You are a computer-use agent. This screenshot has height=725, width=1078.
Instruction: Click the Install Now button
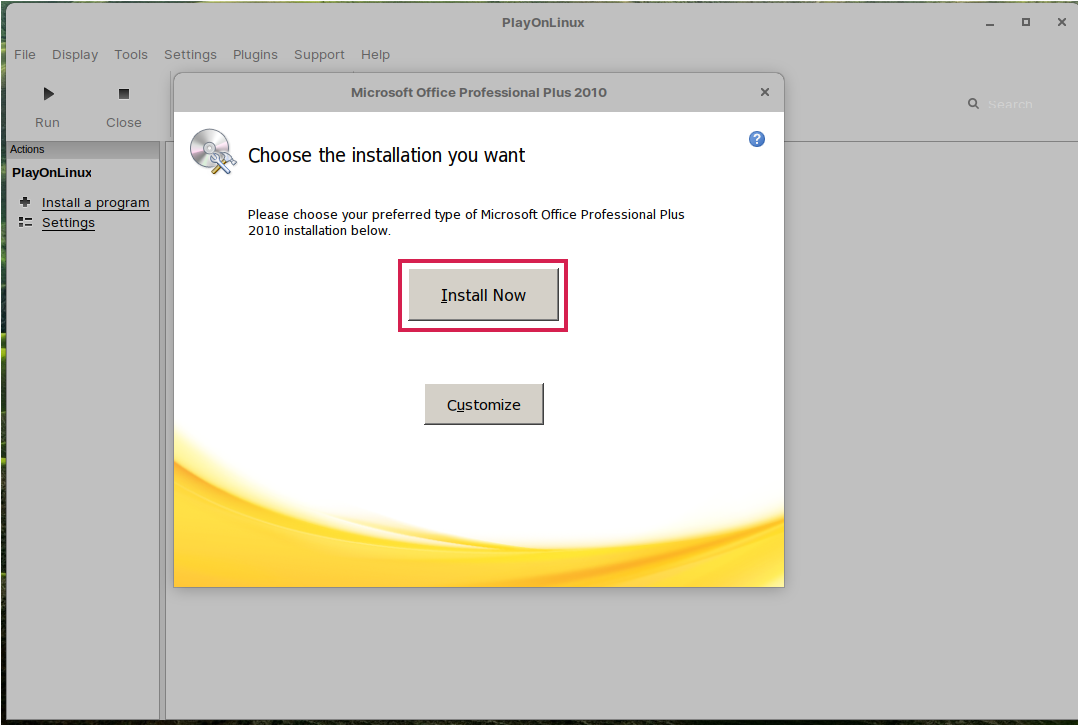483,295
